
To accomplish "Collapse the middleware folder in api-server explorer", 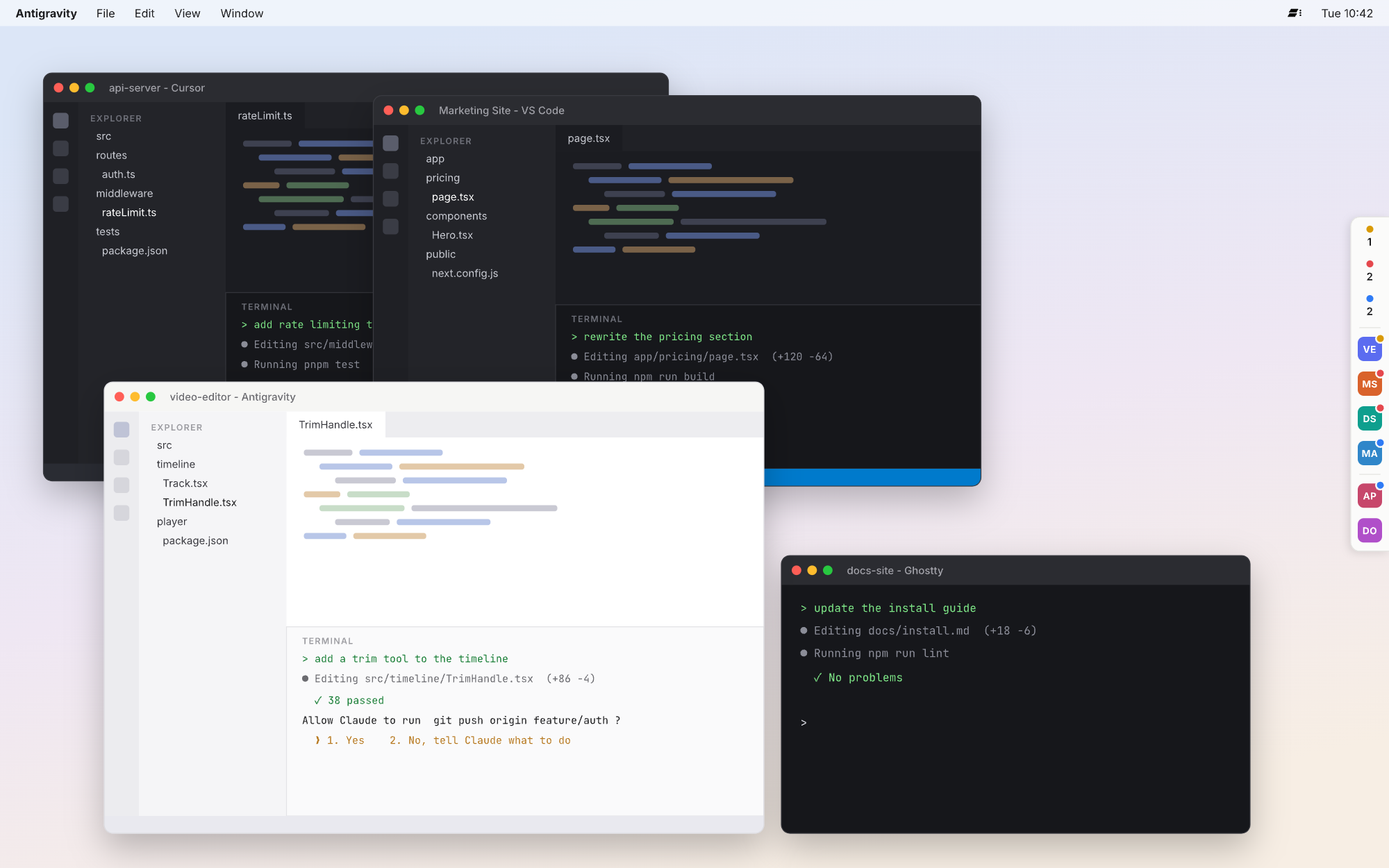I will [x=124, y=193].
